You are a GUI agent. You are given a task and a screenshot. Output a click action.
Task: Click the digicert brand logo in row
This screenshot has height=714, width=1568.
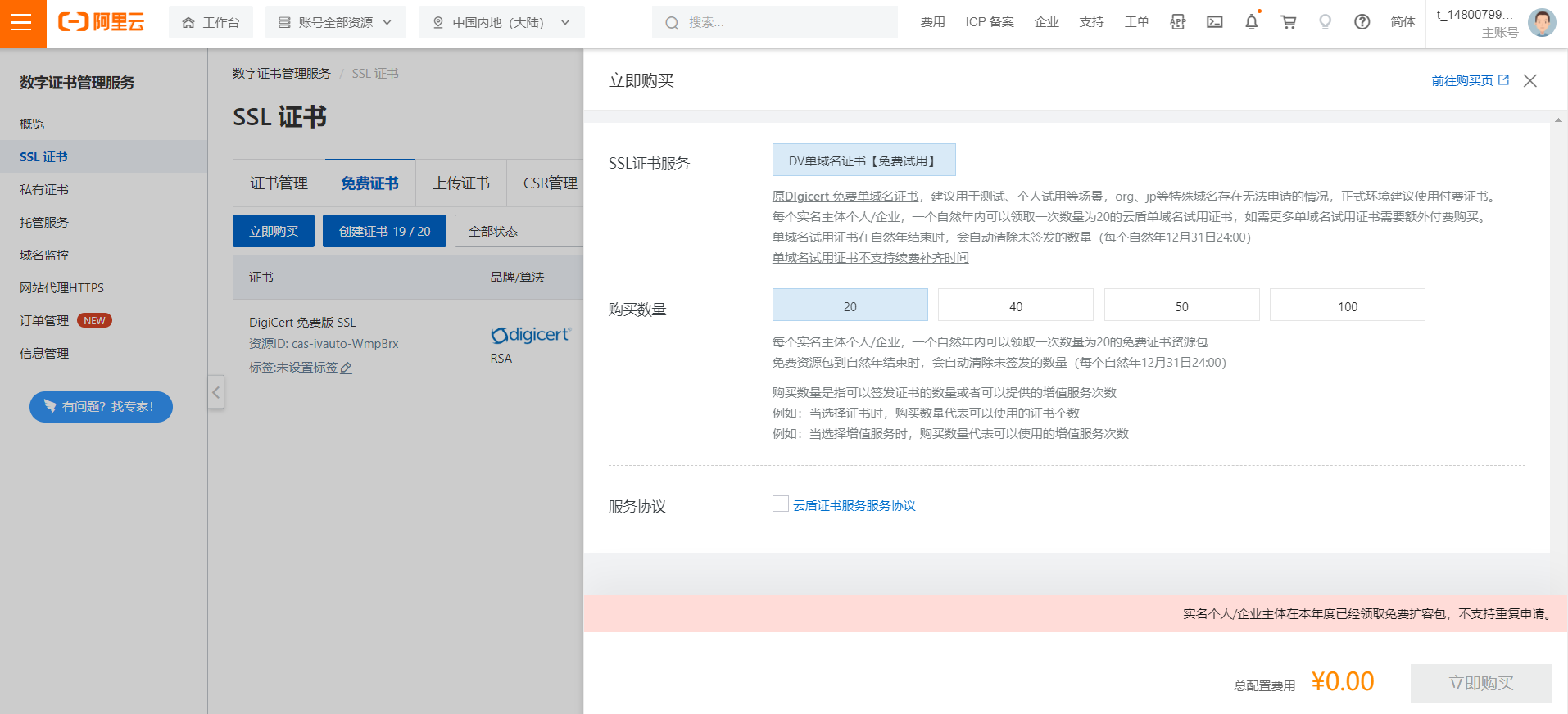(531, 335)
